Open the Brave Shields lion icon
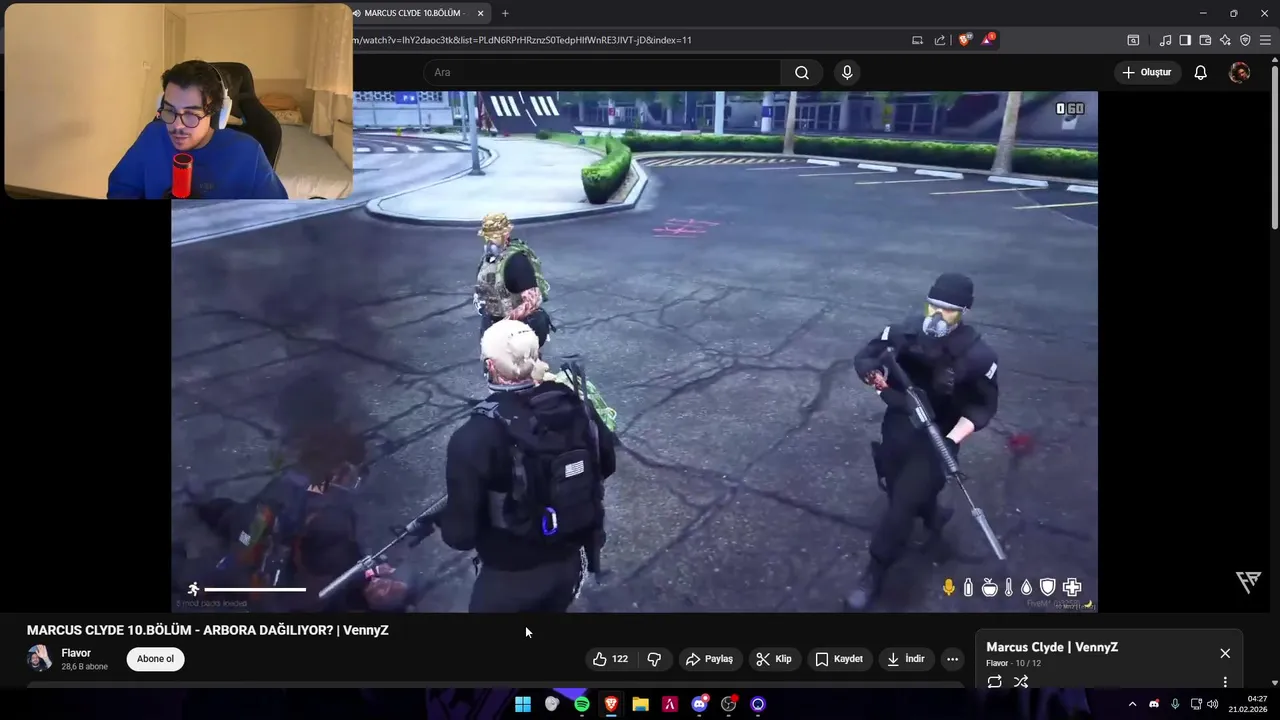1280x720 pixels. point(964,40)
